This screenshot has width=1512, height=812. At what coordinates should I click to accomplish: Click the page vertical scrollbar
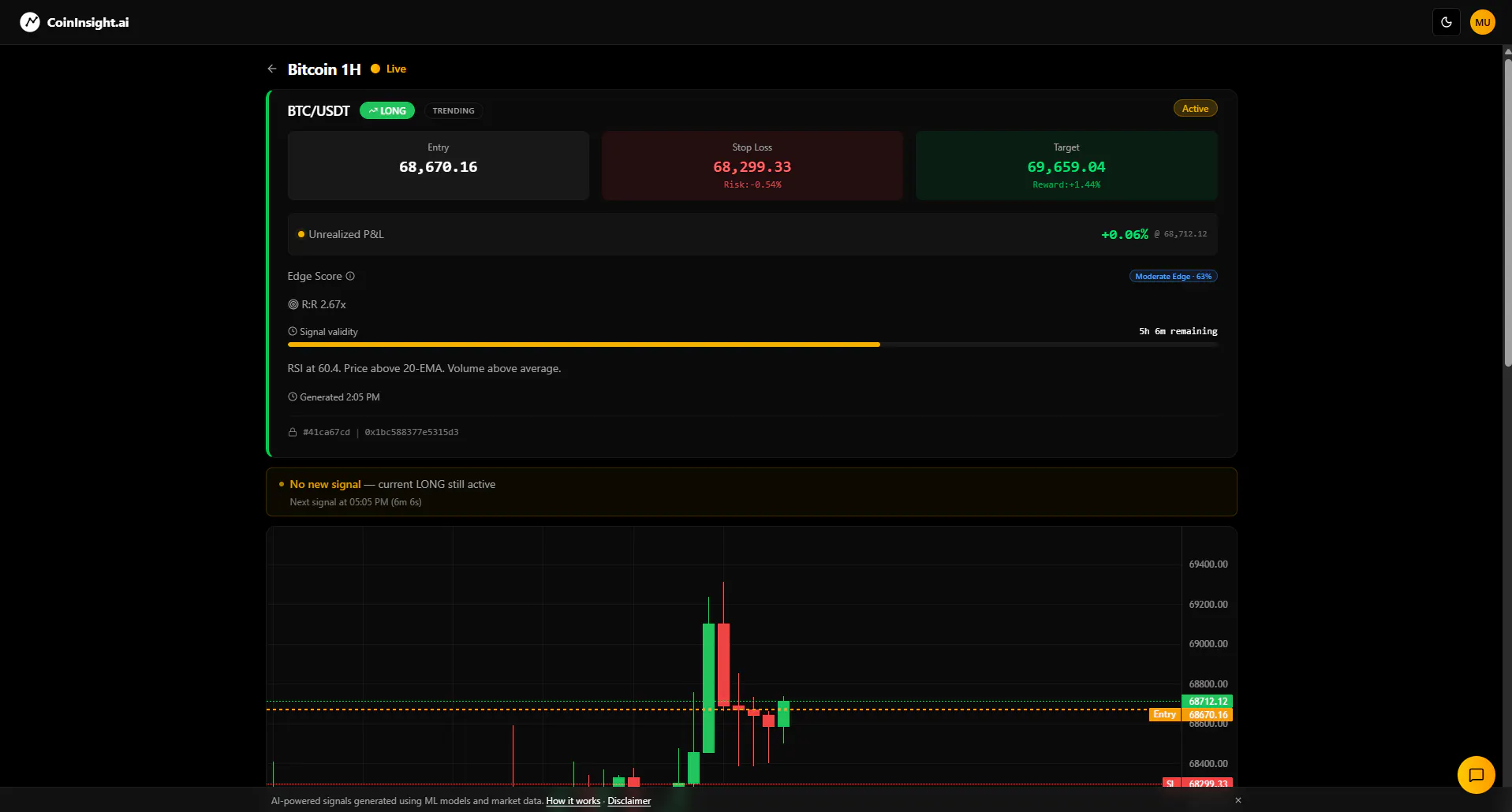pos(1507,213)
